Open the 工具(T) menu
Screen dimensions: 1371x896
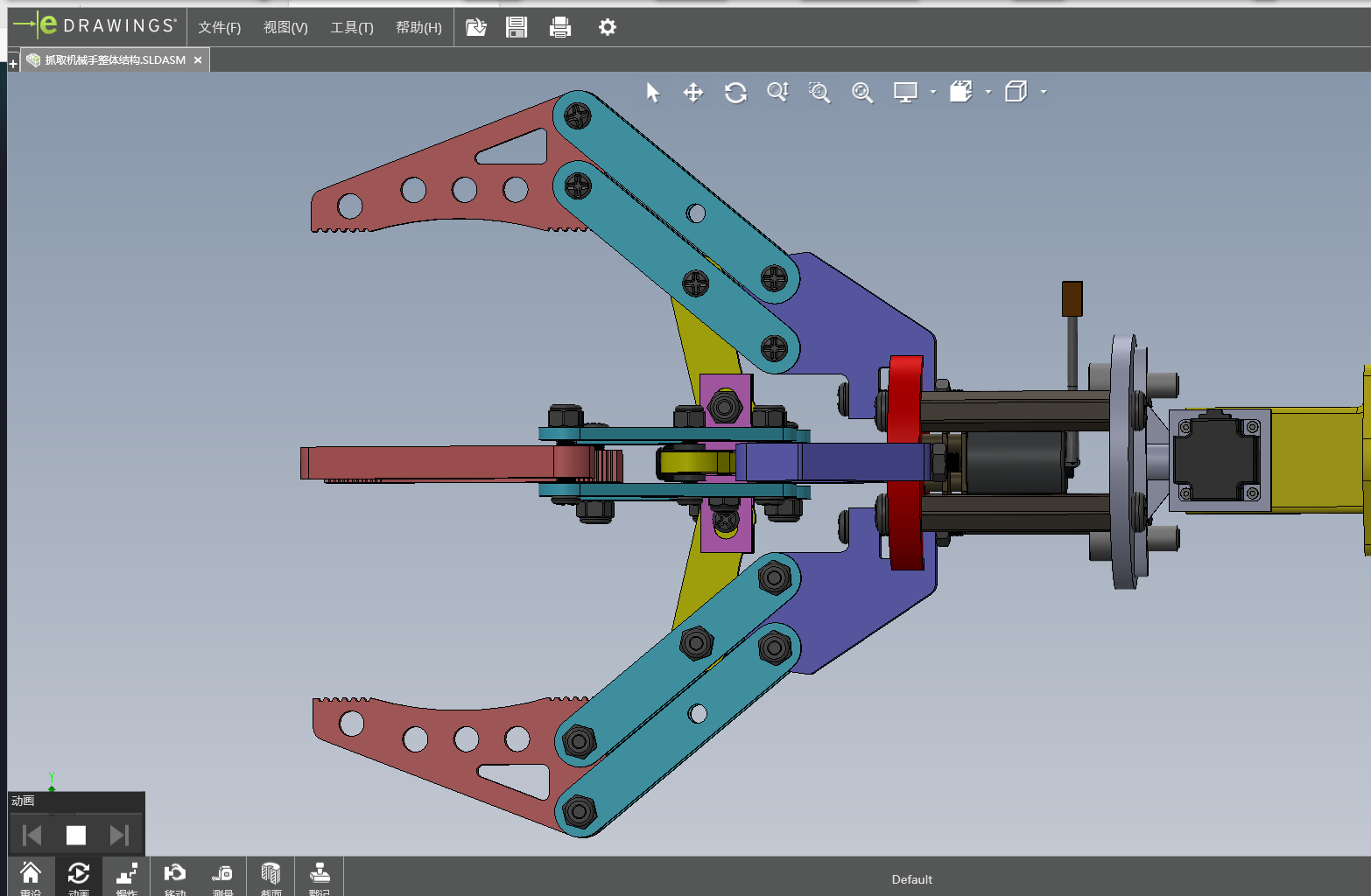coord(352,27)
